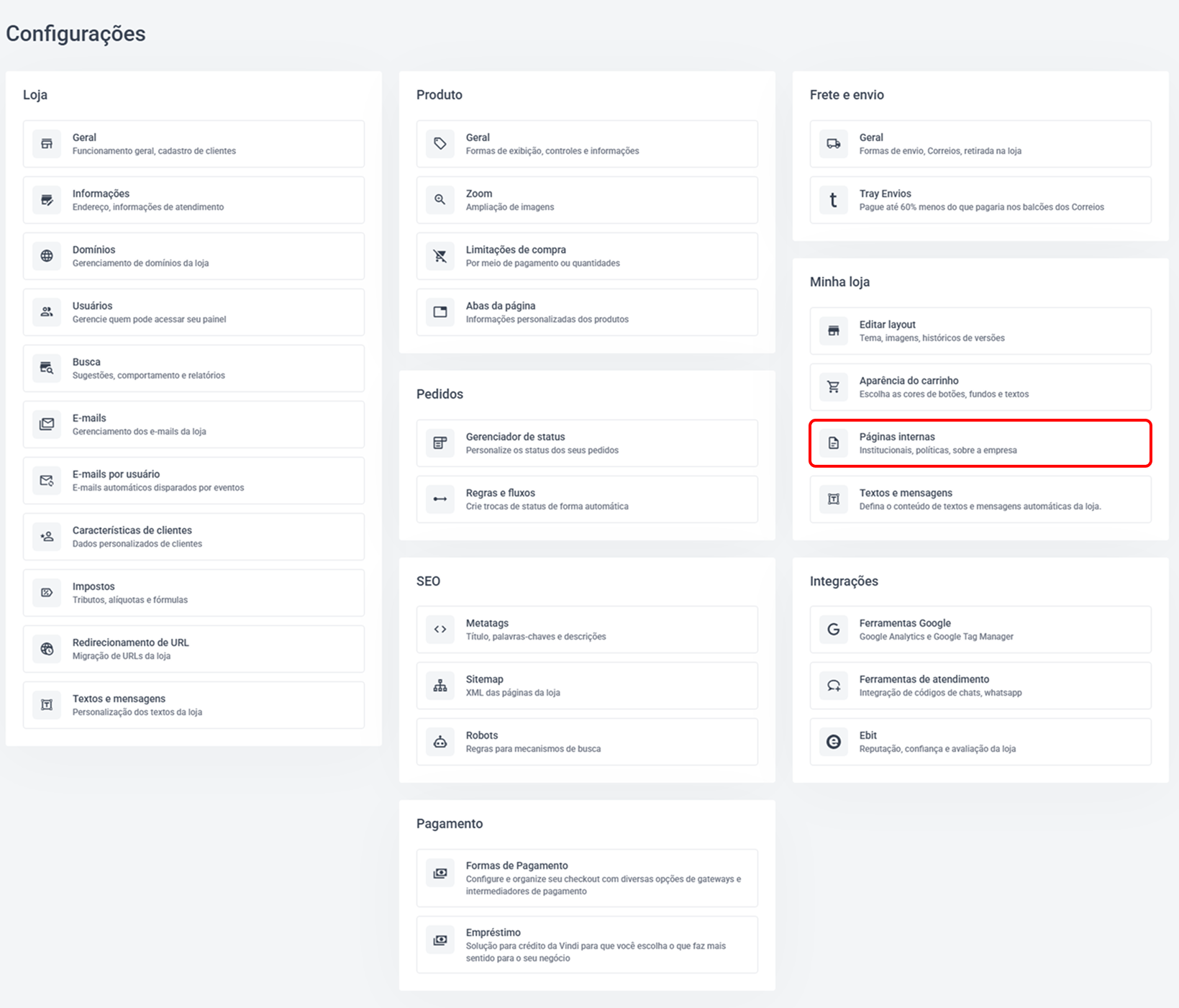Open E-mails por usuário title
This screenshot has width=1179, height=1008.
[x=116, y=474]
